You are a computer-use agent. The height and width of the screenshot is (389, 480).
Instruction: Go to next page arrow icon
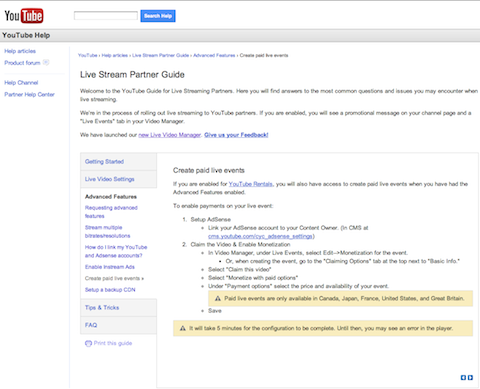470,377
